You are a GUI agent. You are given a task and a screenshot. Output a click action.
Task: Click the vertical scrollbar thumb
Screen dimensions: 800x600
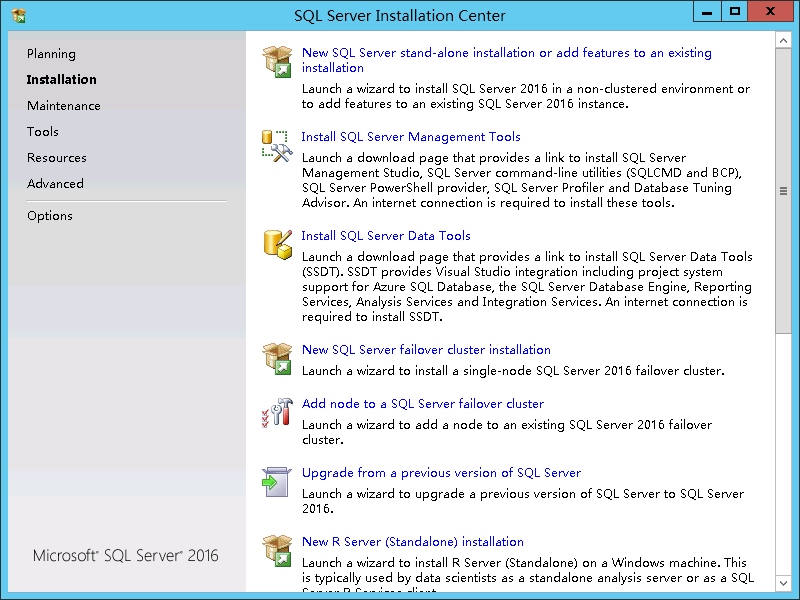(x=783, y=191)
